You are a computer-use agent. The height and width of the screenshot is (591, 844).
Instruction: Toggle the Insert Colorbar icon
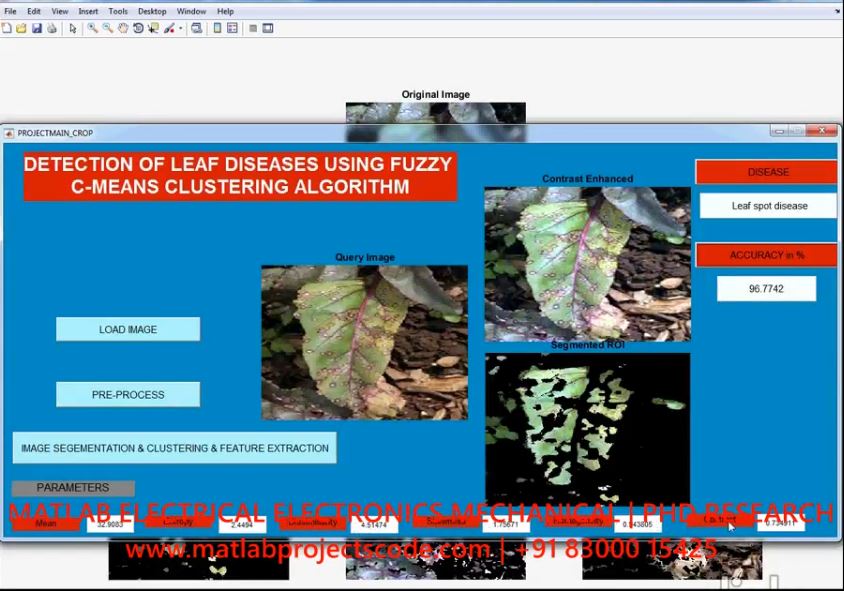[218, 28]
